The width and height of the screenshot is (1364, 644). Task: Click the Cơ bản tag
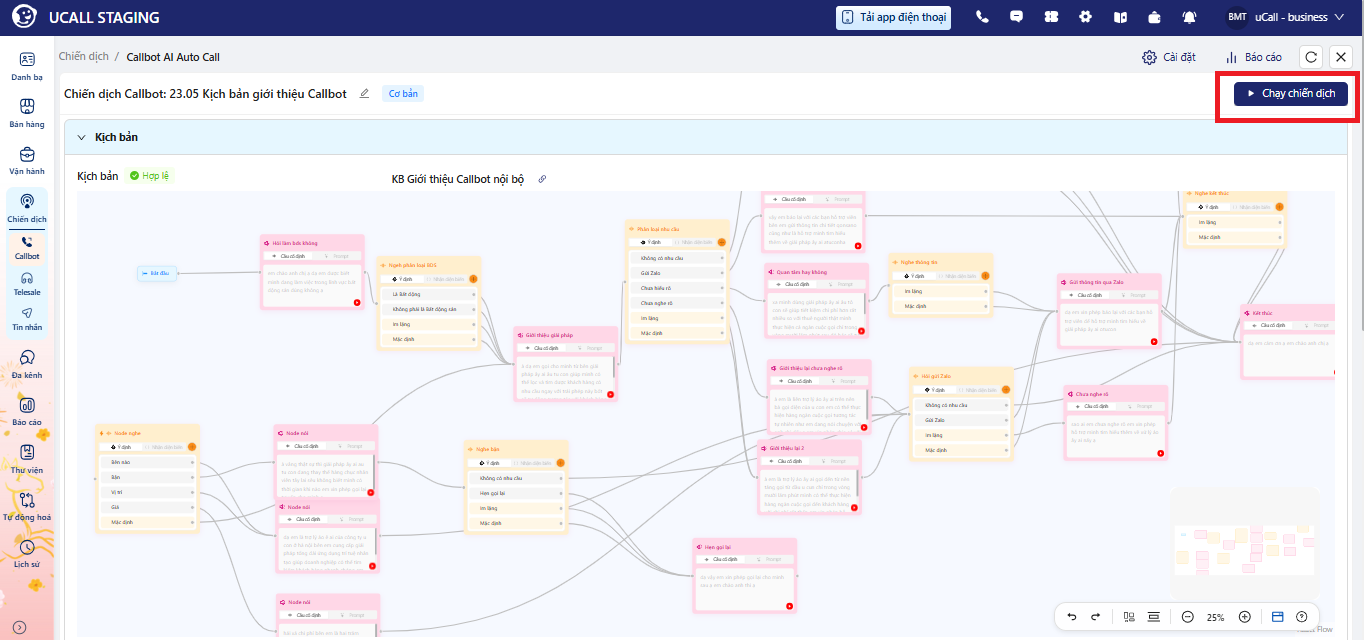click(403, 93)
